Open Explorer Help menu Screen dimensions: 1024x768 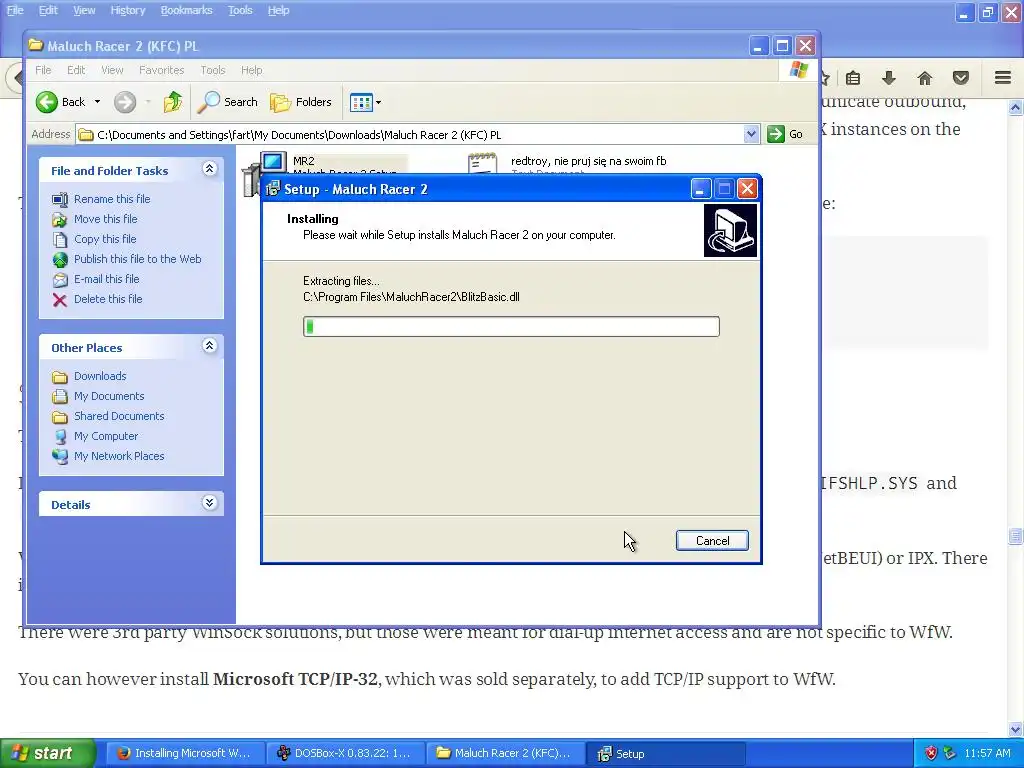click(x=251, y=70)
